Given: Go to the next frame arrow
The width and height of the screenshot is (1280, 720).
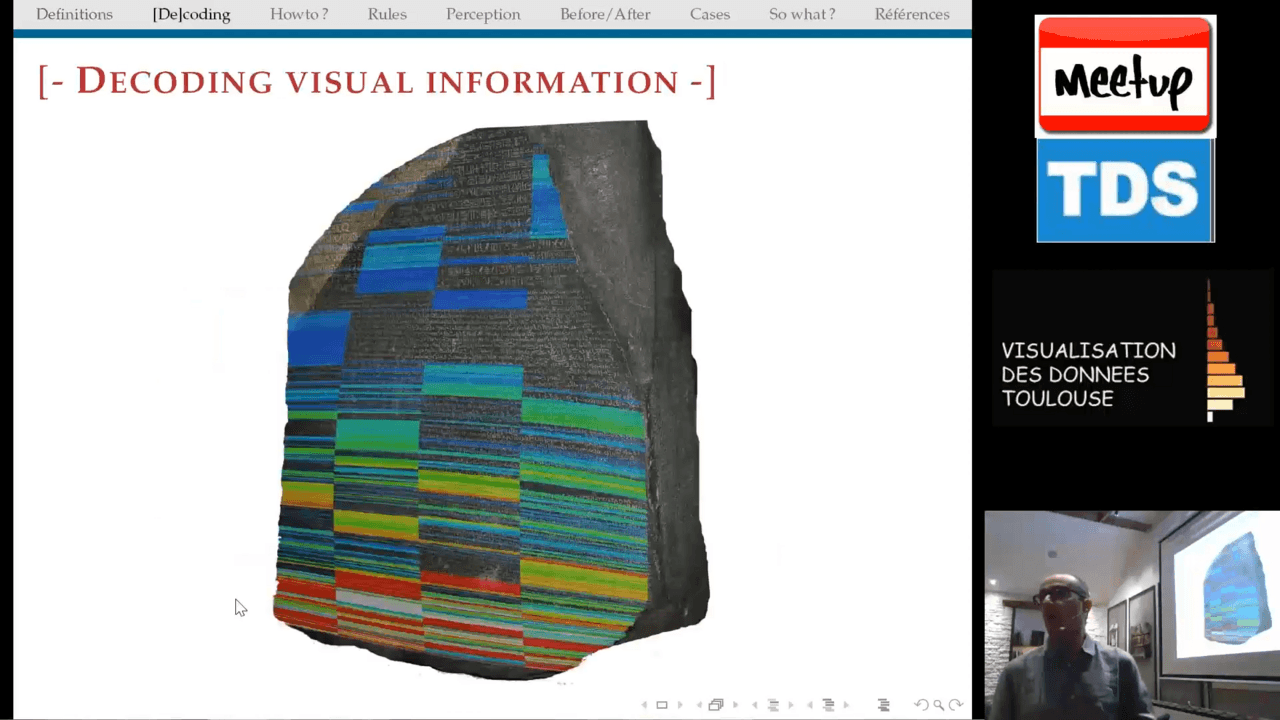Looking at the screenshot, I should (736, 705).
